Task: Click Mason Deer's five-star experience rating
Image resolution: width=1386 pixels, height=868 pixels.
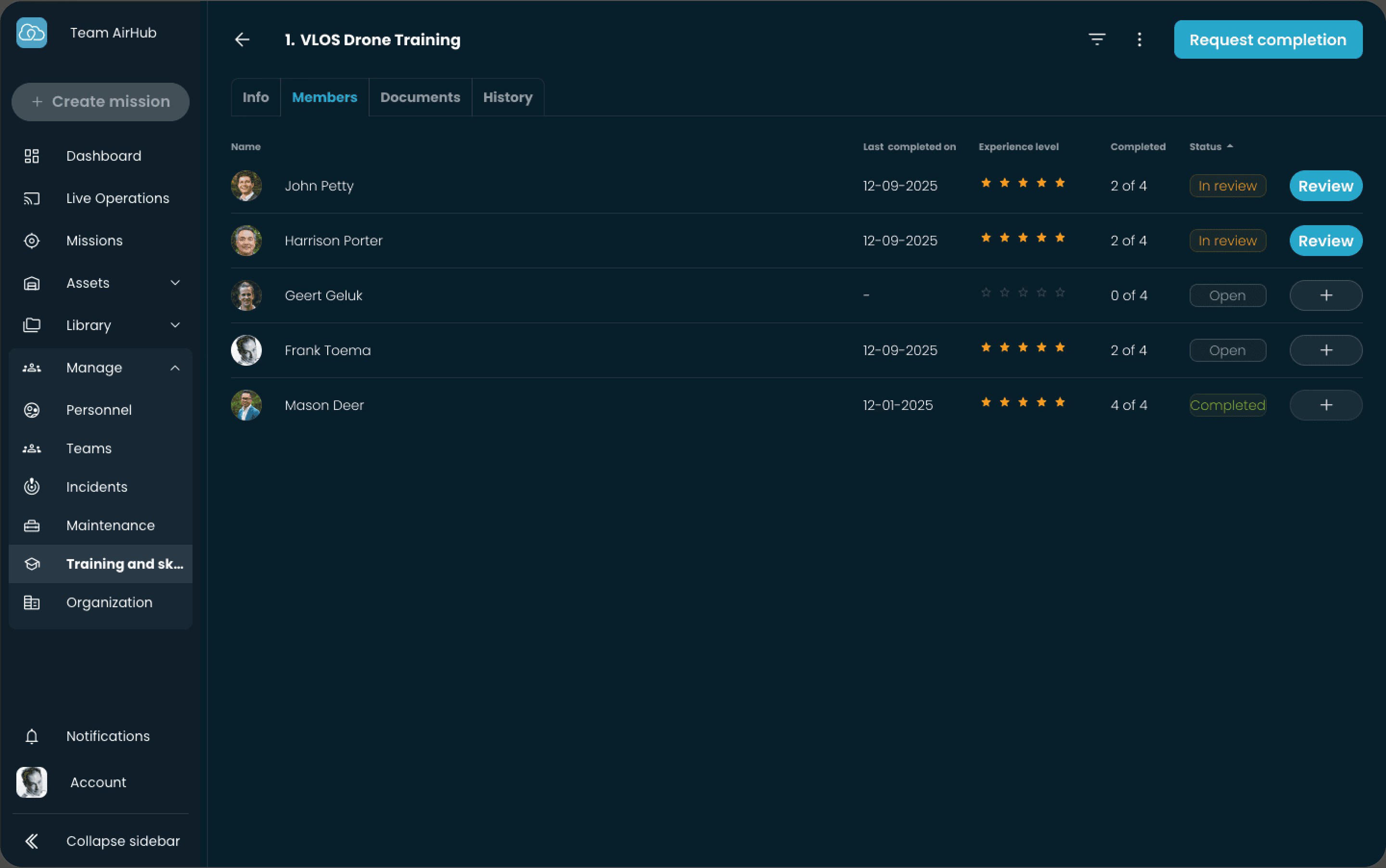Action: 1023,402
